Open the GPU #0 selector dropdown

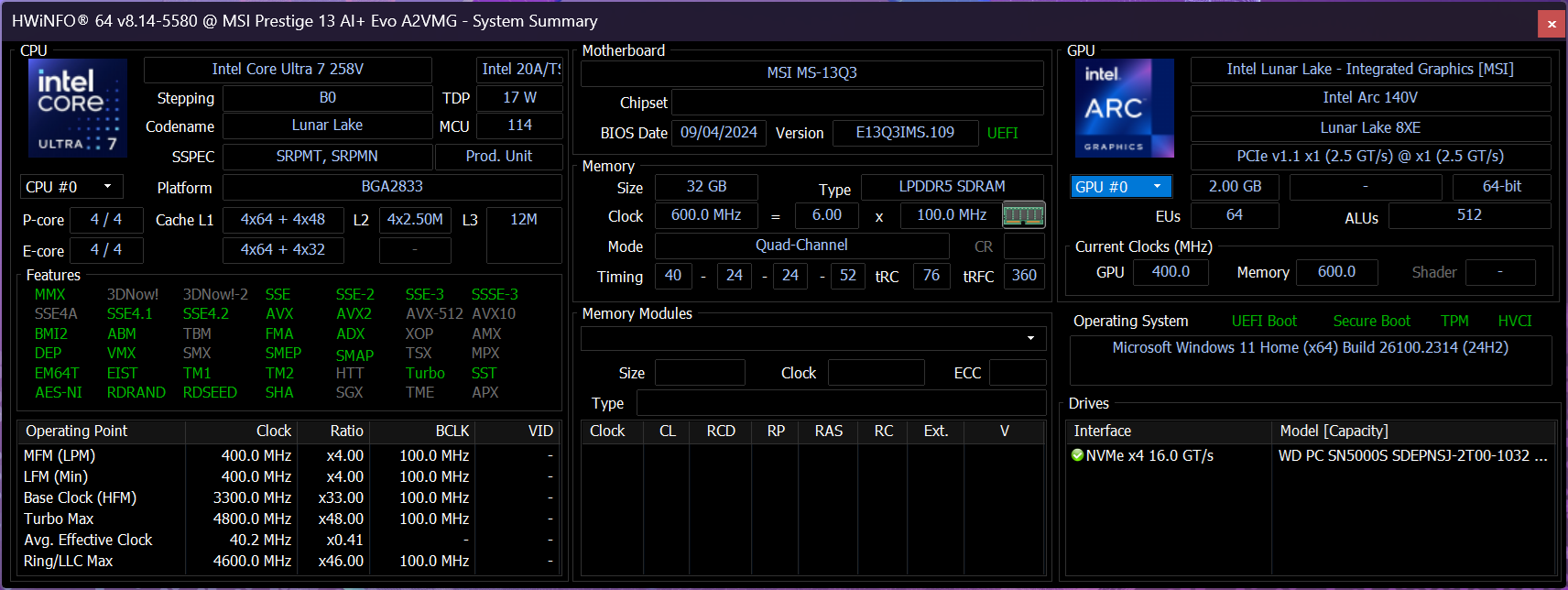tap(1121, 187)
